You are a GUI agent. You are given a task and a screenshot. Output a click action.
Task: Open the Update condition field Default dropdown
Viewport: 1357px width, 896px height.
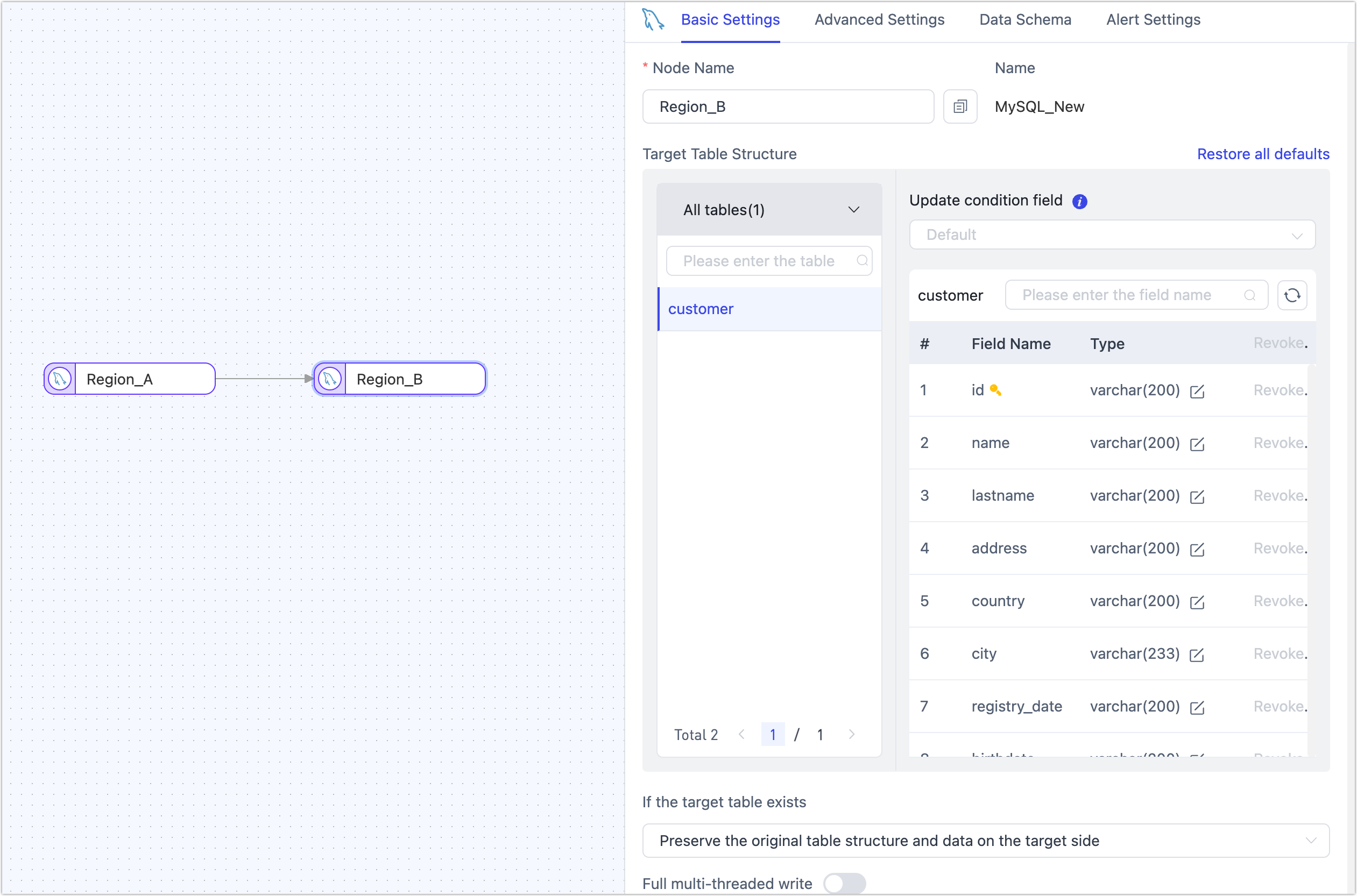coord(1112,235)
